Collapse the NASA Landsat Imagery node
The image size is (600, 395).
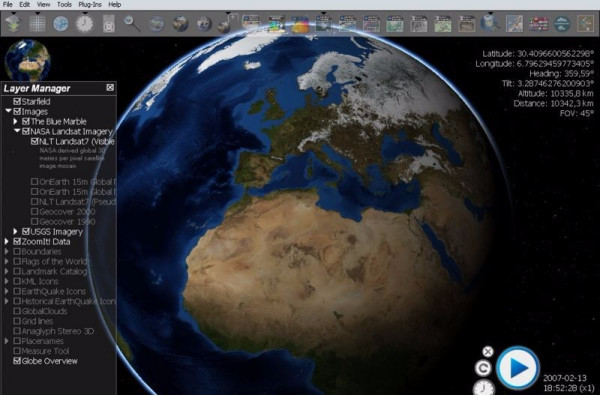[17, 131]
